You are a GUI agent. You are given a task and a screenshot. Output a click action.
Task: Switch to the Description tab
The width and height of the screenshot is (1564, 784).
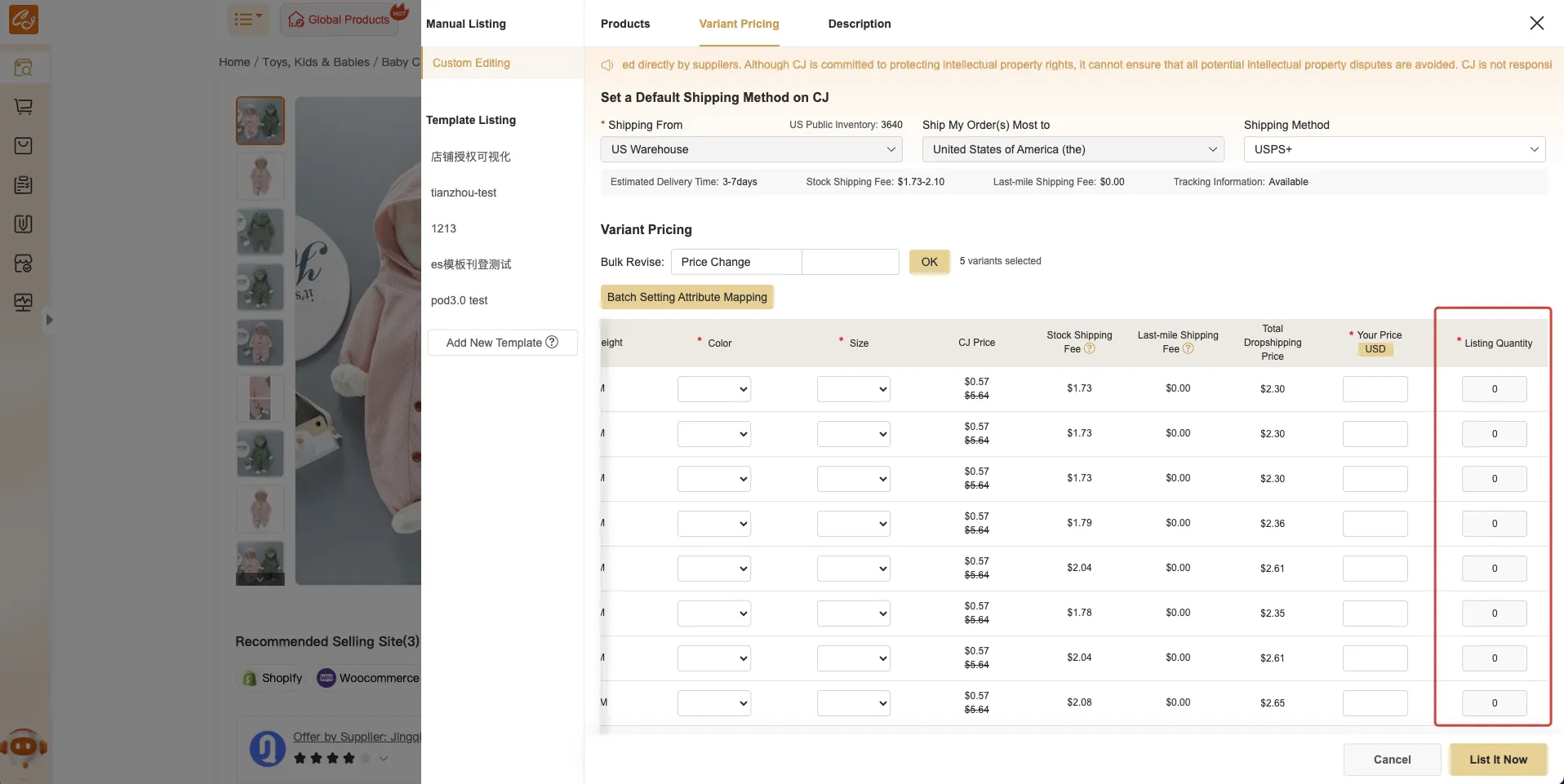[x=859, y=24]
